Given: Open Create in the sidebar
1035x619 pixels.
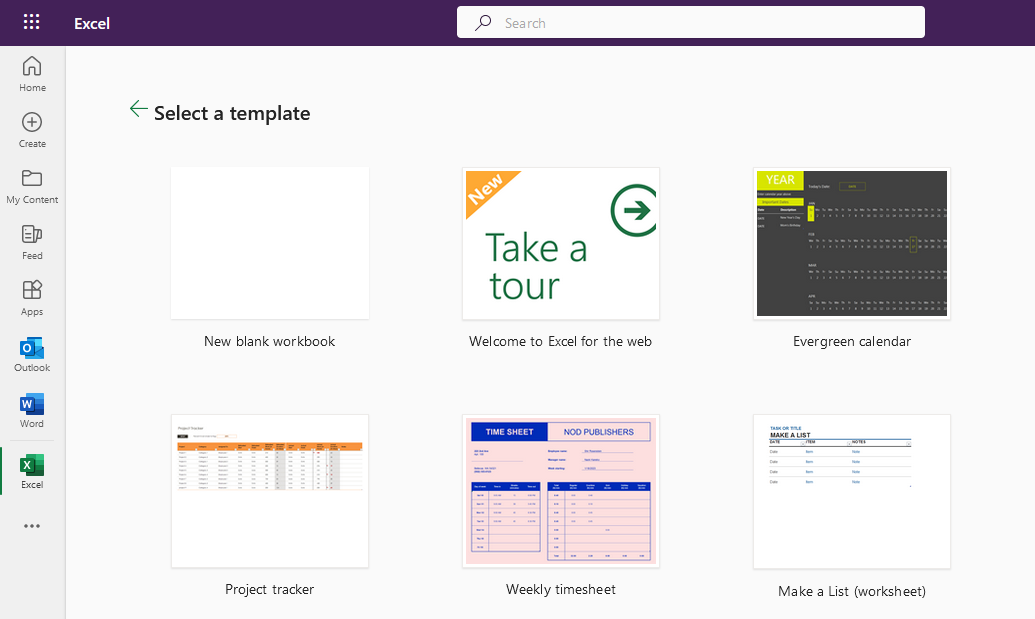Looking at the screenshot, I should coord(32,130).
